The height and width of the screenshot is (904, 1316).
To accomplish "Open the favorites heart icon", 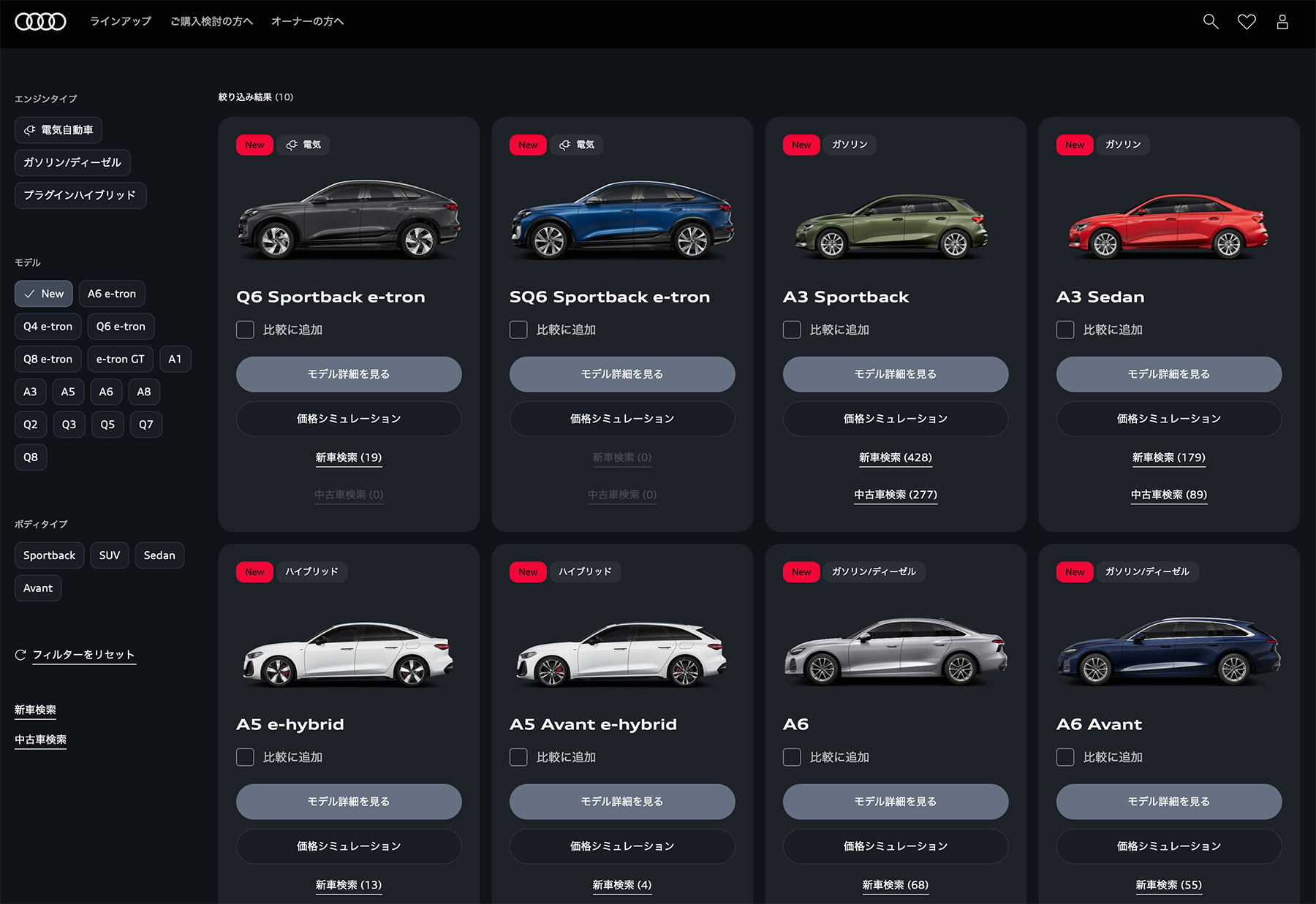I will click(1247, 22).
